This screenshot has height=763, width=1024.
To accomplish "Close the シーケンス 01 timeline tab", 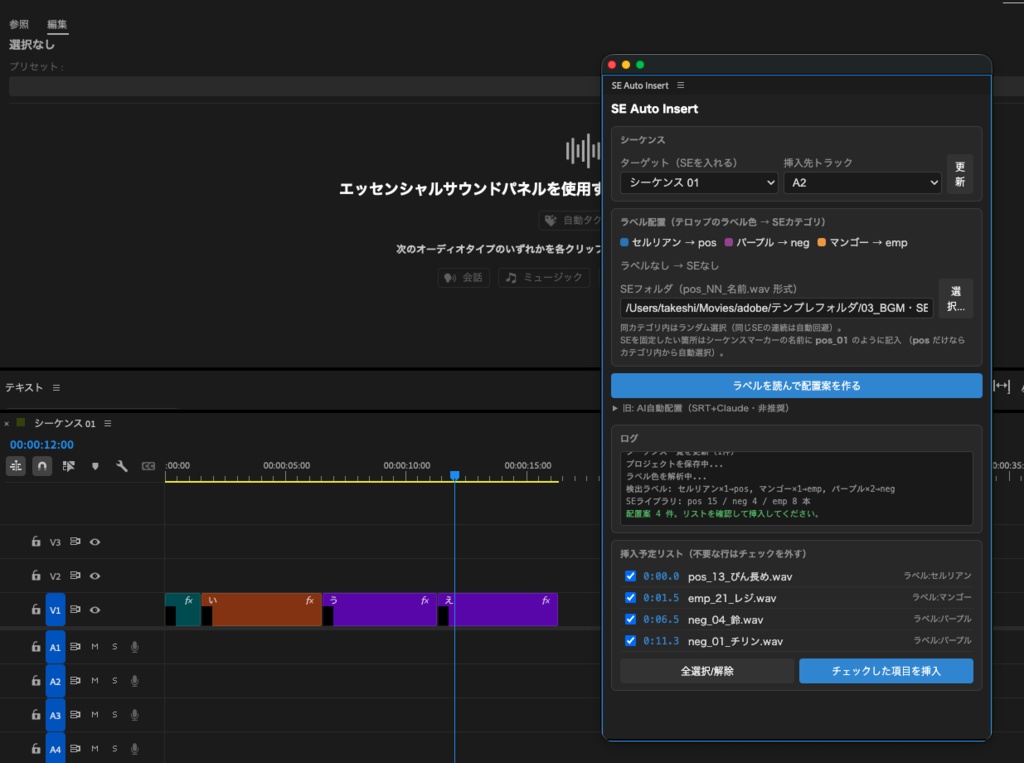I will pos(7,424).
